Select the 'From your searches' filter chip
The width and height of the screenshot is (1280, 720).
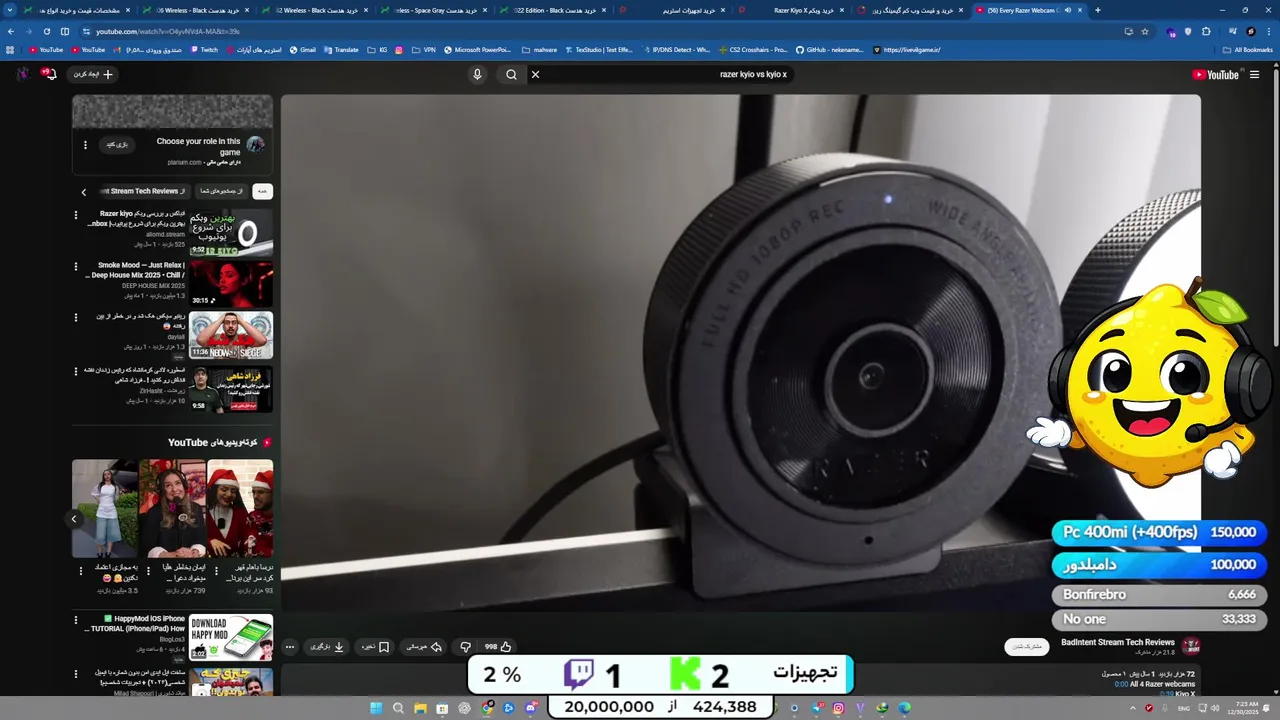click(220, 191)
